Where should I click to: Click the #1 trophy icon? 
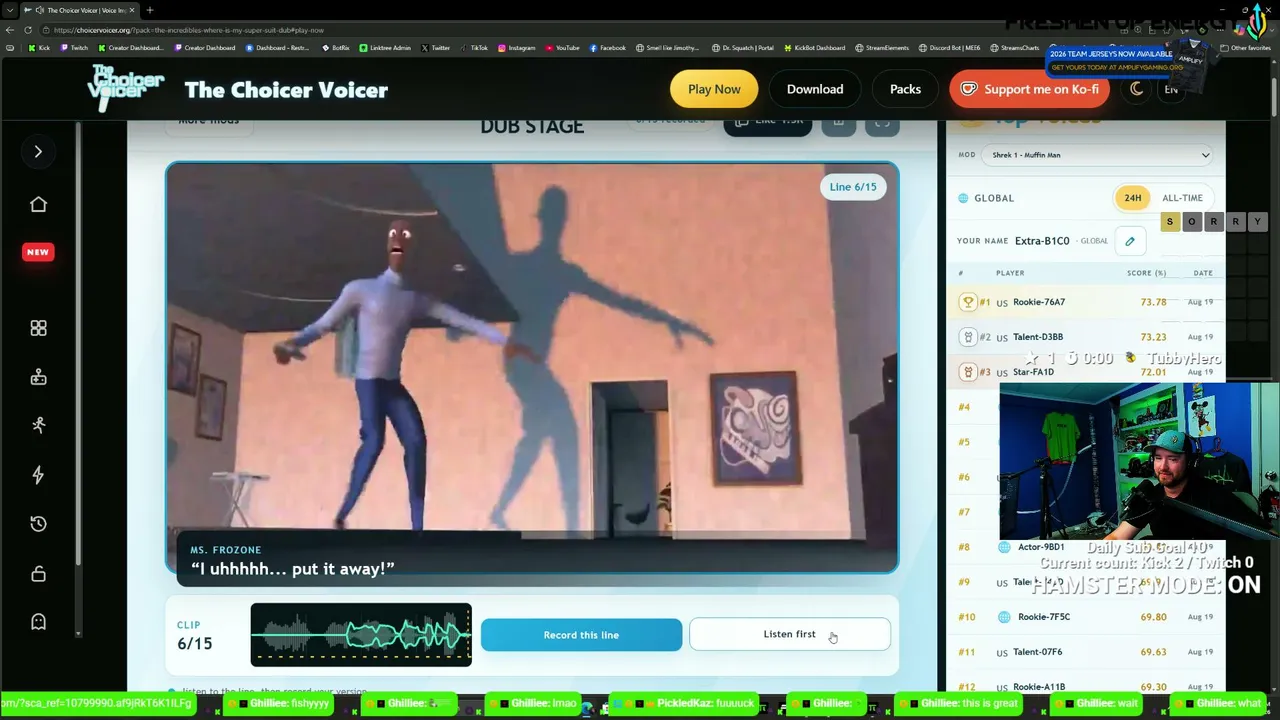[x=968, y=302]
